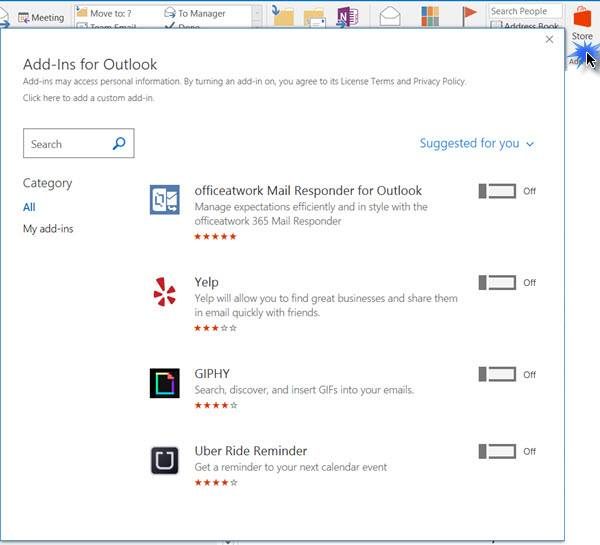This screenshot has height=545, width=600.
Task: Open the Store add-ins icon
Action: 582,18
